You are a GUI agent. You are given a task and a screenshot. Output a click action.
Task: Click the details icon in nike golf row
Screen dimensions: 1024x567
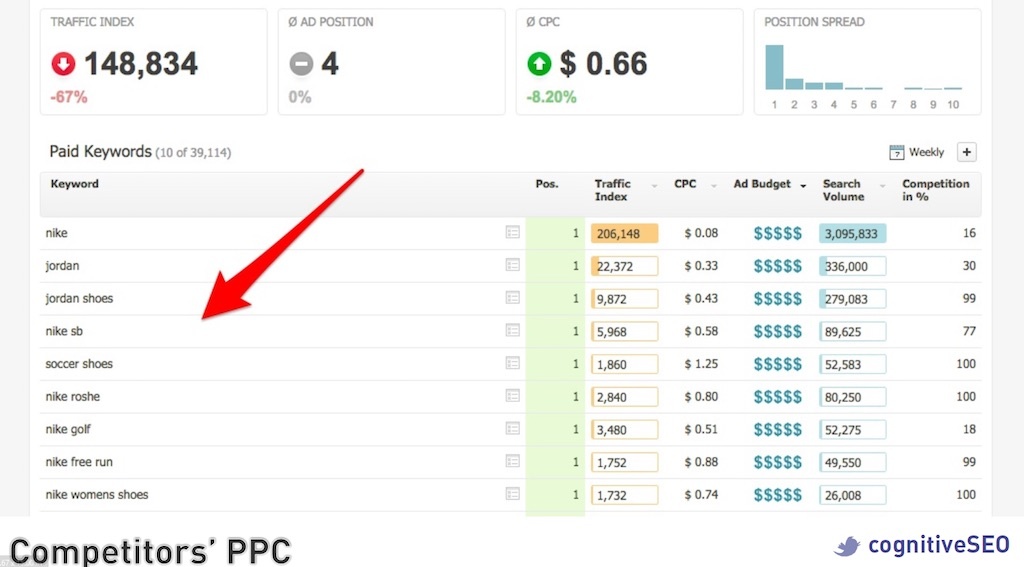point(512,429)
